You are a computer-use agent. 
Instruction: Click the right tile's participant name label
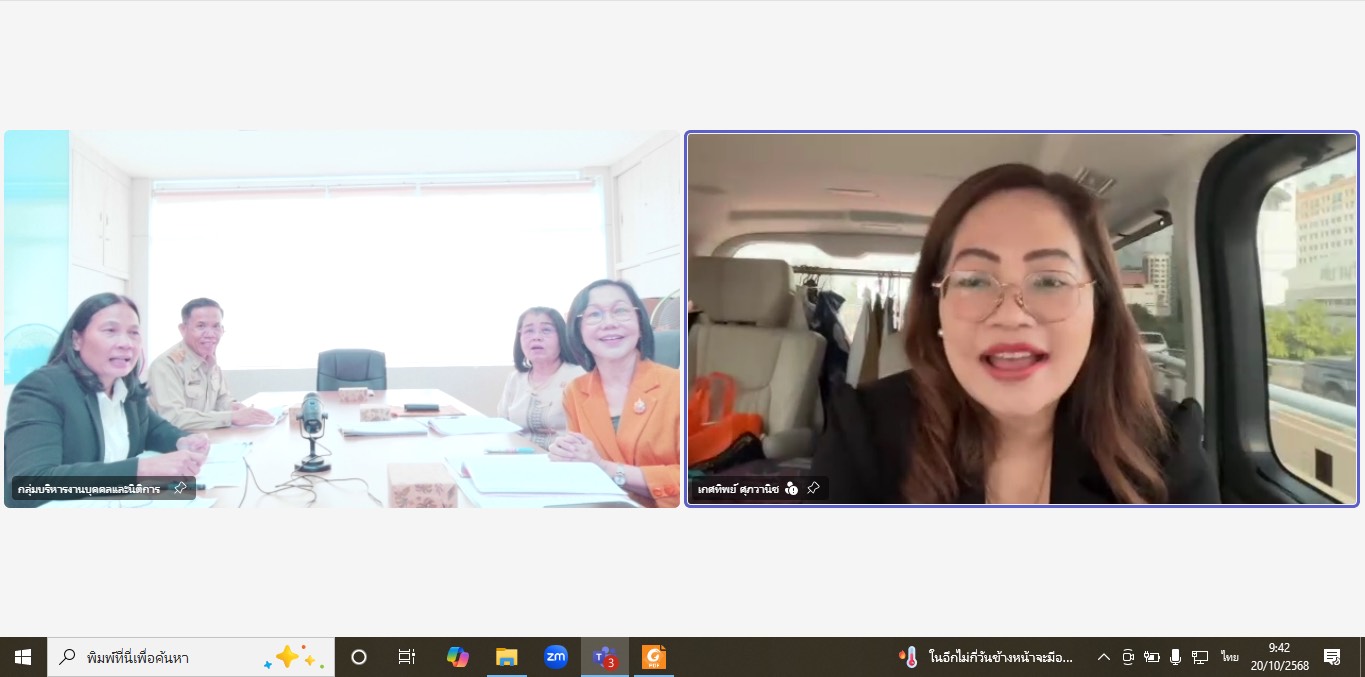click(738, 489)
